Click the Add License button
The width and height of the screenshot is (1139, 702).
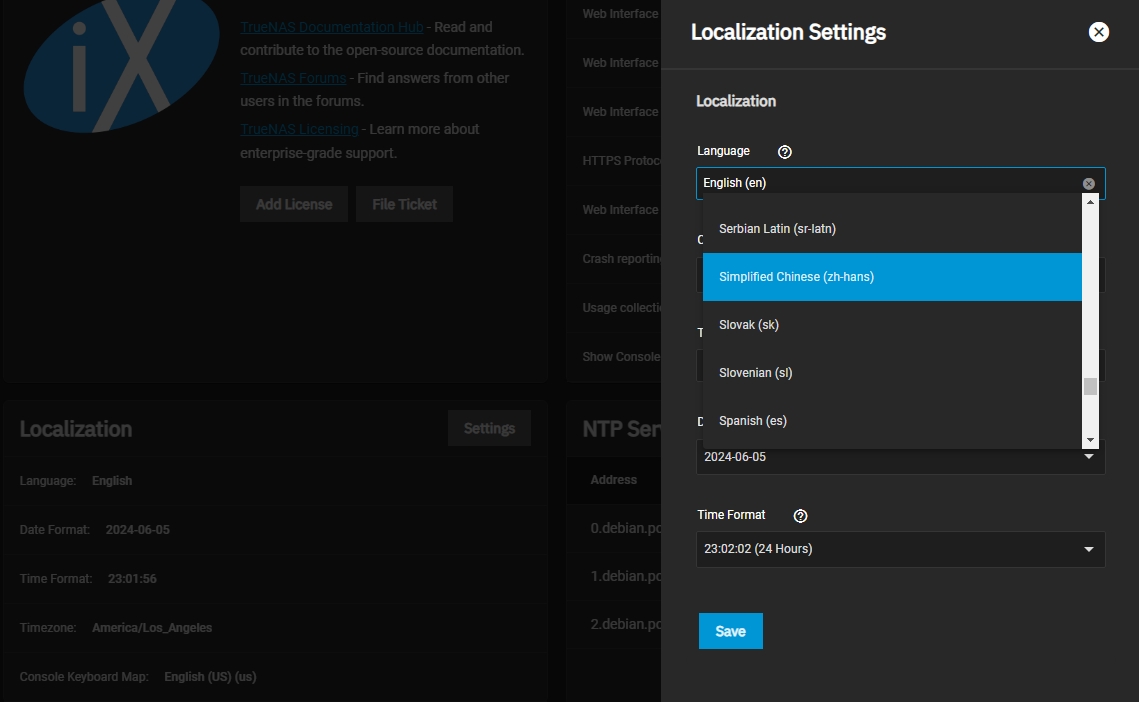click(293, 204)
